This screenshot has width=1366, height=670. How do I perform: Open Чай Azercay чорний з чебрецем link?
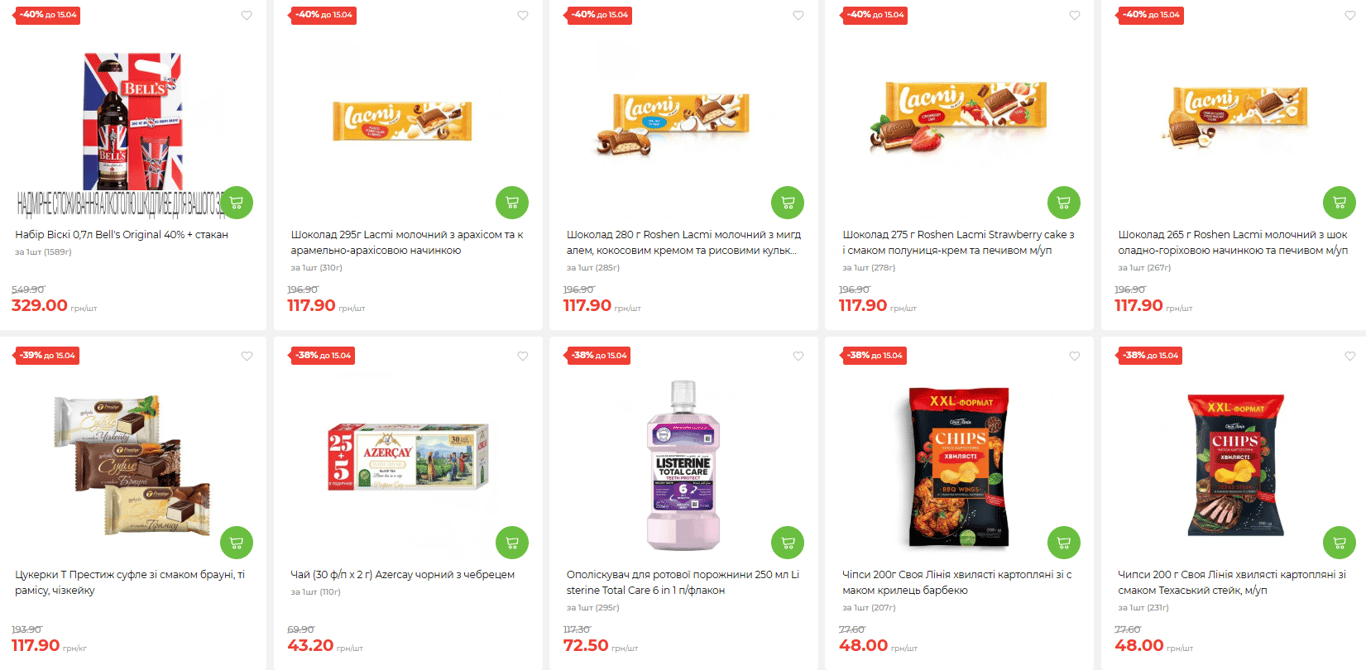coord(403,575)
